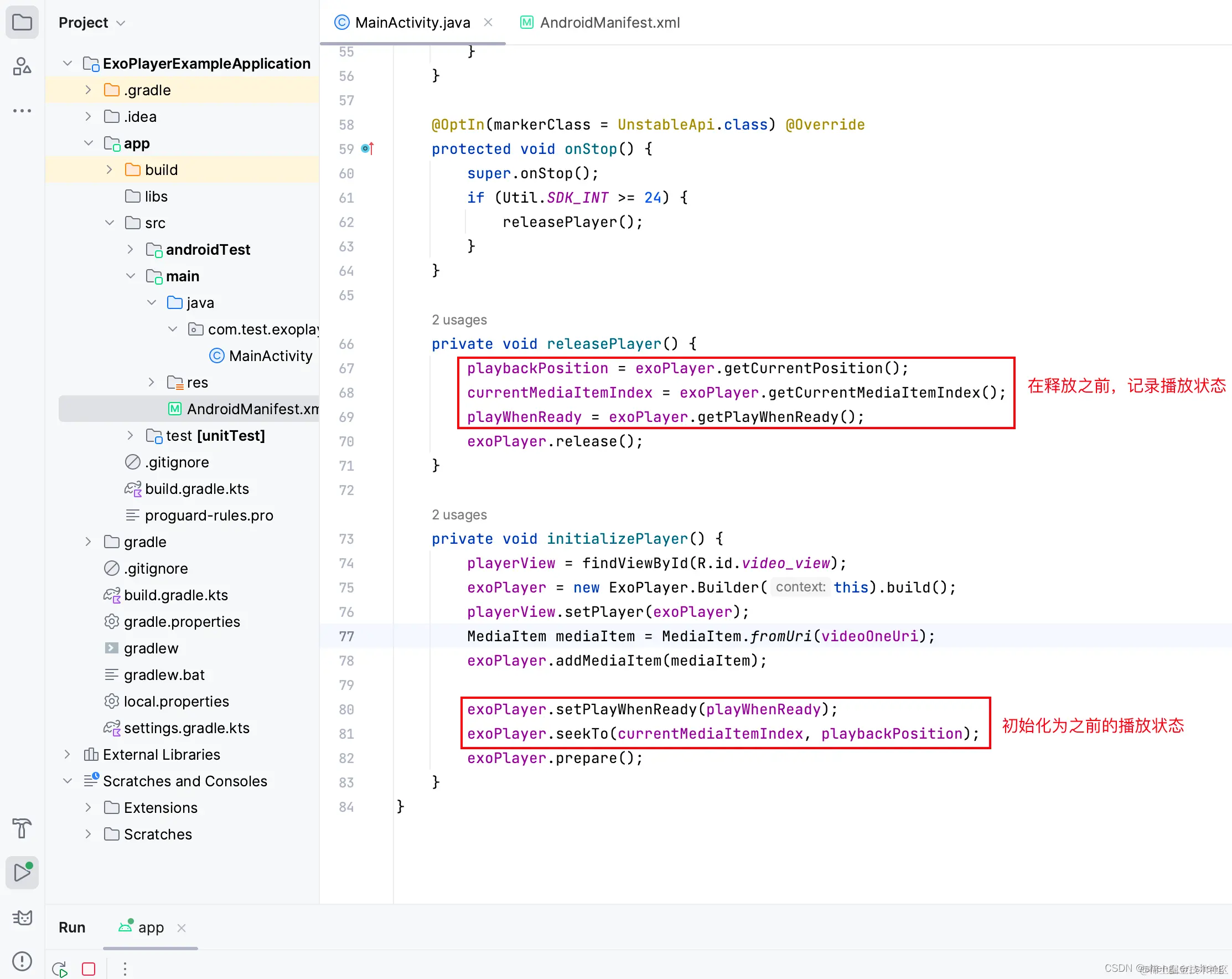Open build.gradle.kts under the app module
Viewport: 1232px width, 979px height.
(196, 489)
